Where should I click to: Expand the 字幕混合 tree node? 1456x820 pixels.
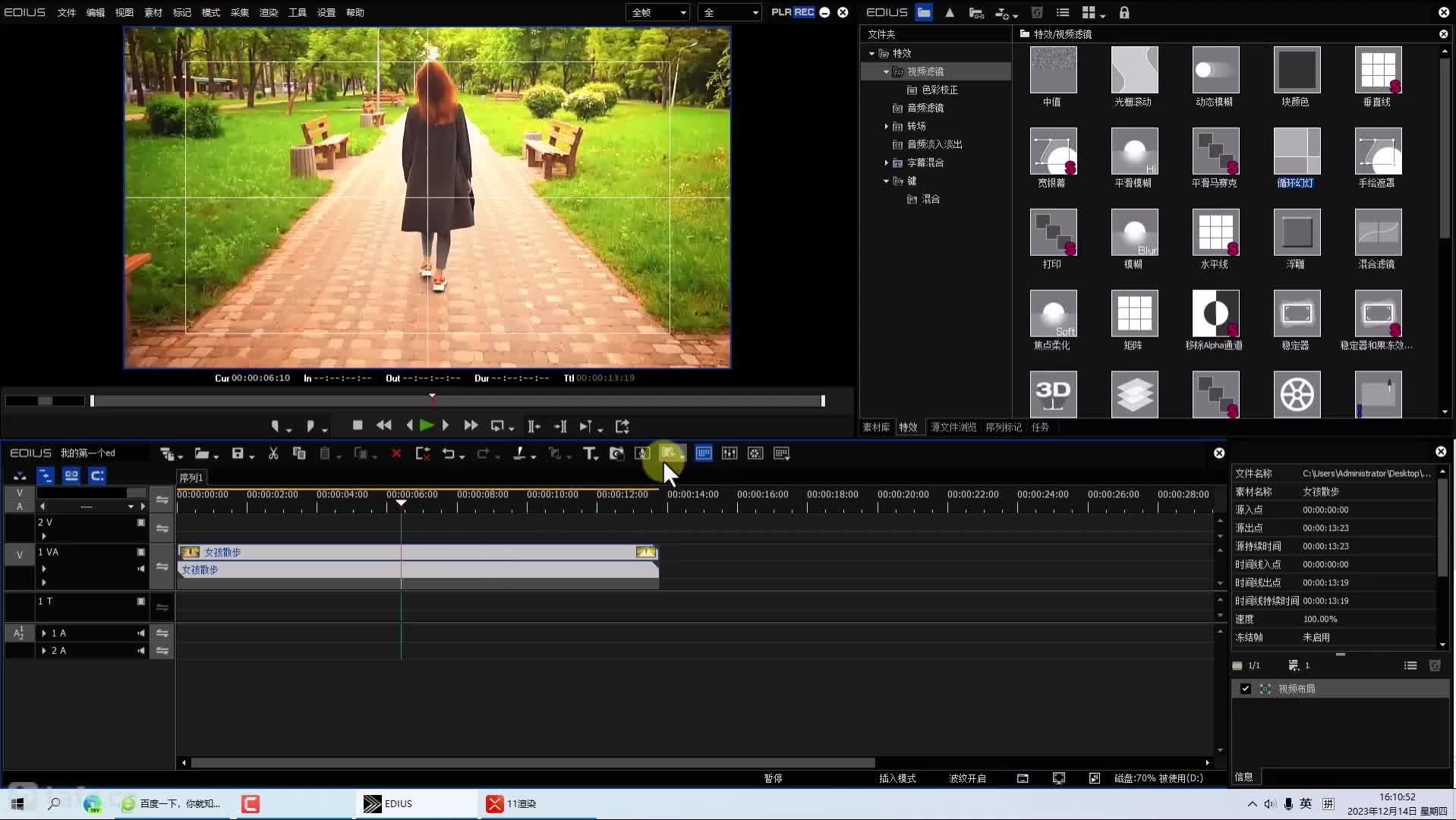pyautogui.click(x=886, y=162)
